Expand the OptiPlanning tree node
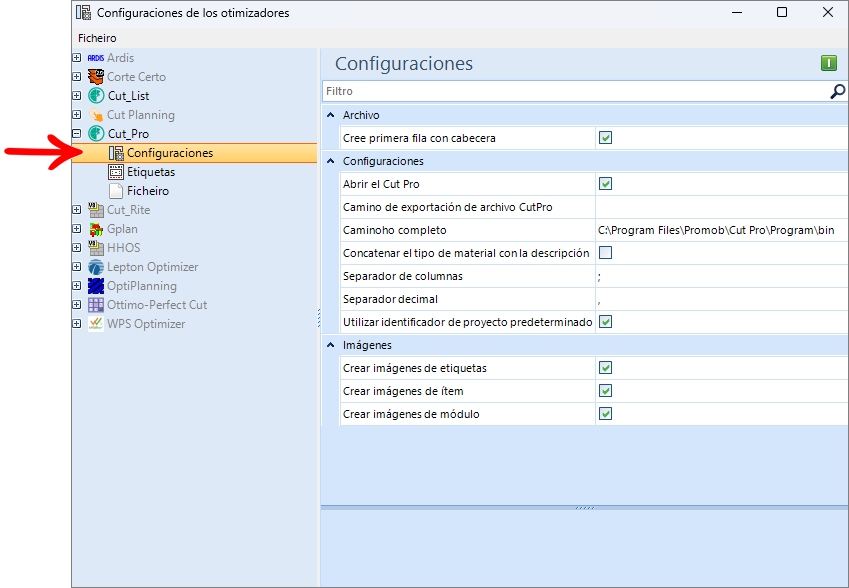The width and height of the screenshot is (849, 588). point(77,285)
